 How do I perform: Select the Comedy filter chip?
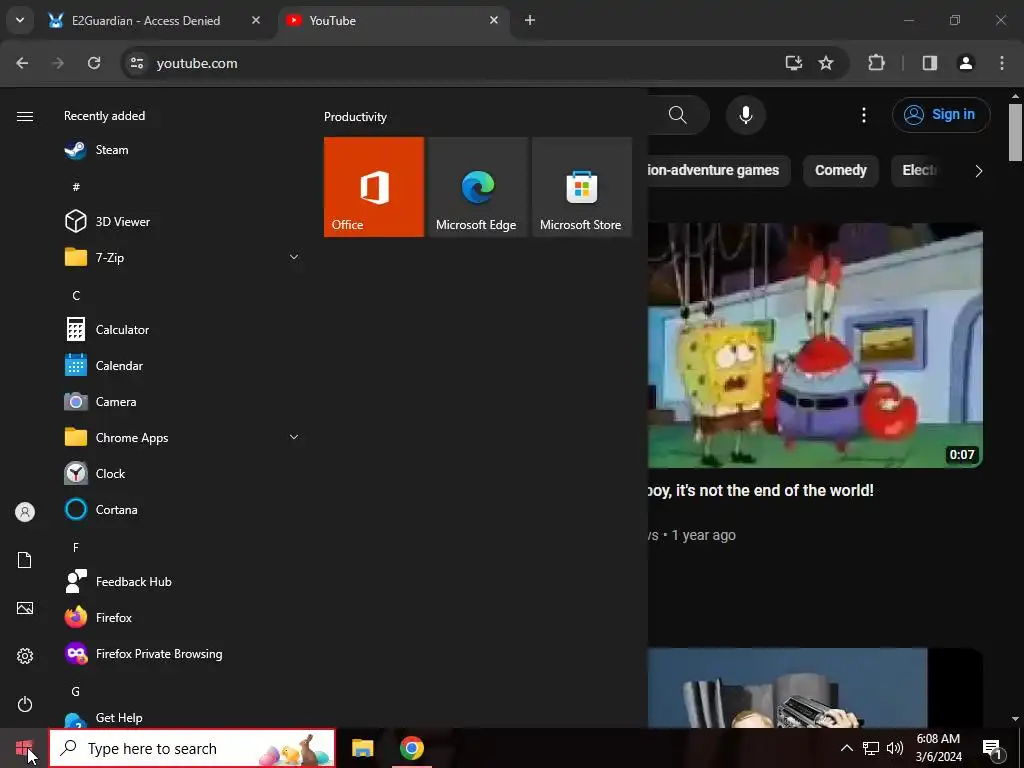(x=841, y=170)
